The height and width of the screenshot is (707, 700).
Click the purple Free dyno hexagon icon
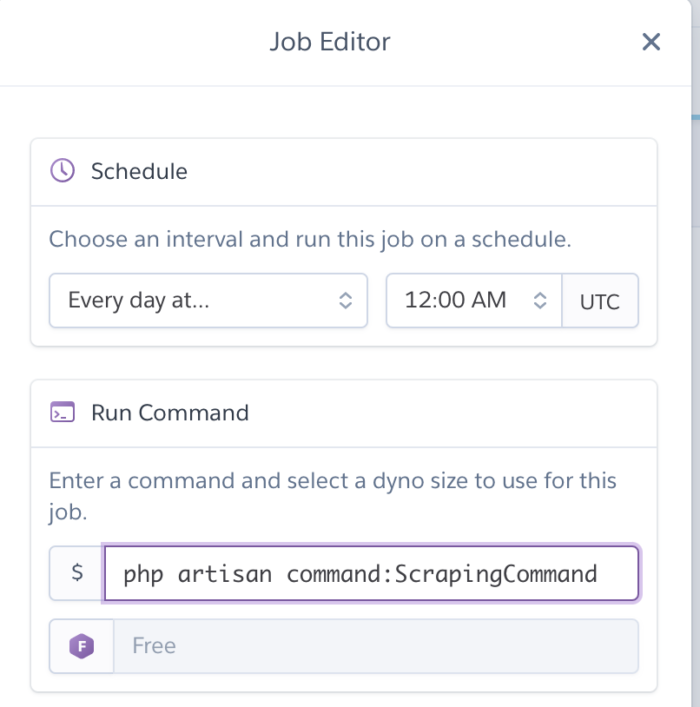(82, 646)
